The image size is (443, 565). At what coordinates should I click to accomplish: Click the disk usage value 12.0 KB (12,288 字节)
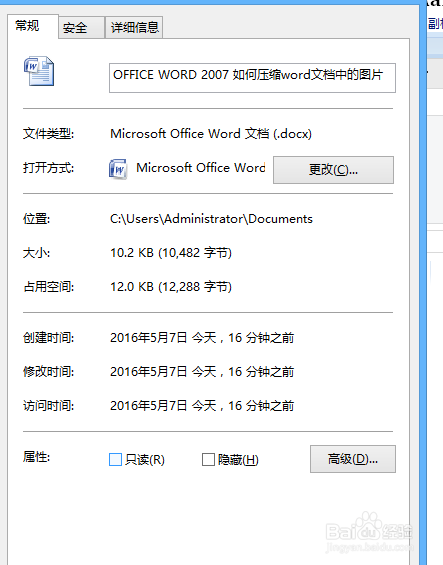point(171,287)
